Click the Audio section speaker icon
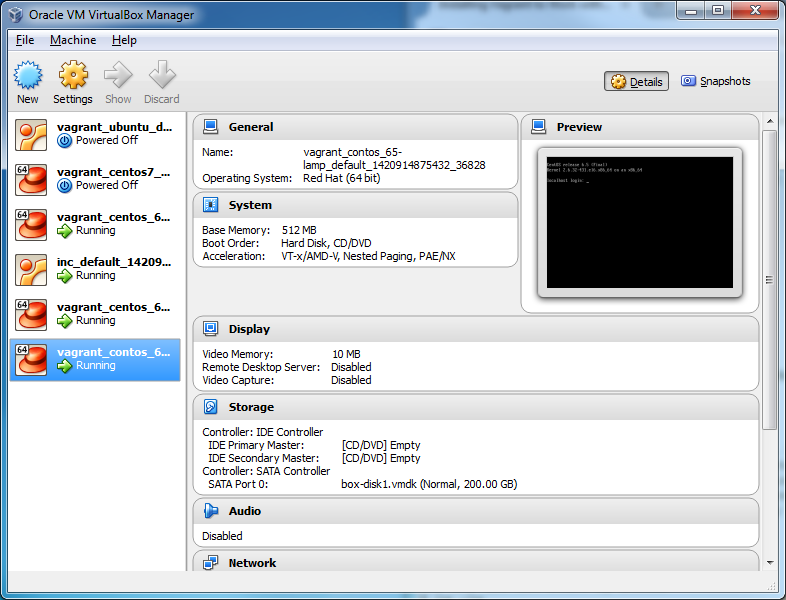The width and height of the screenshot is (786, 600). coord(211,511)
